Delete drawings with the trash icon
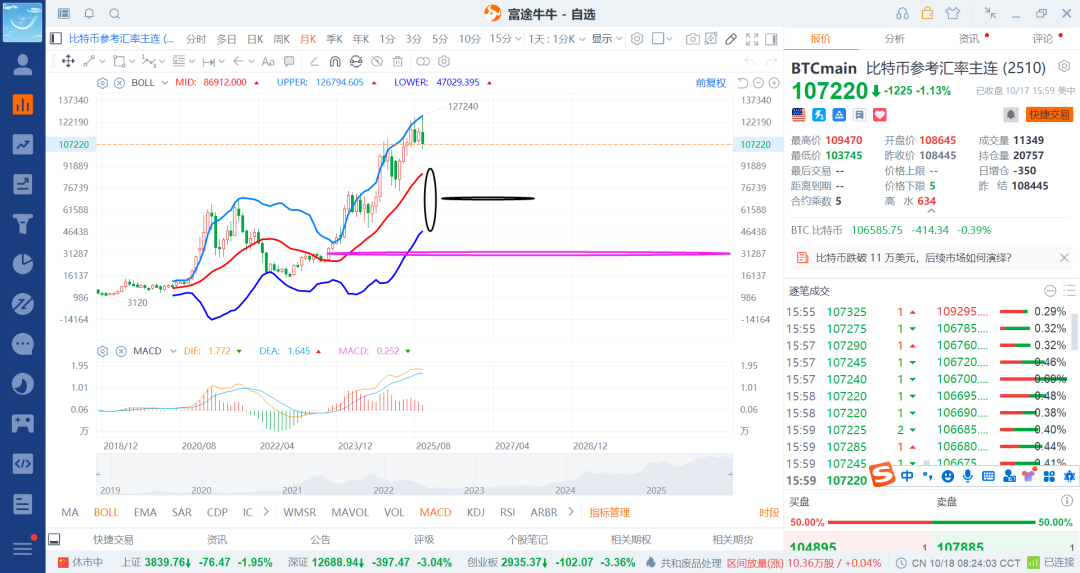This screenshot has width=1080, height=573. click(397, 61)
